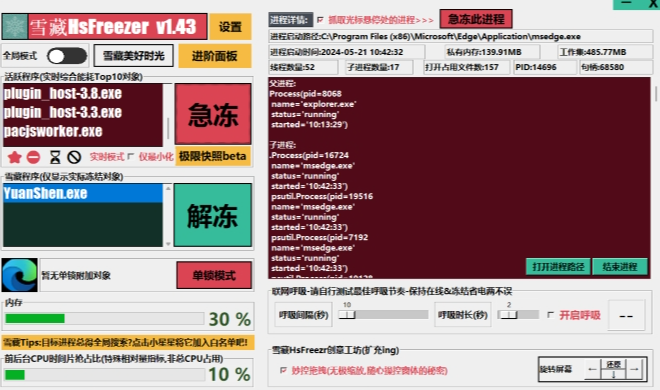This screenshot has height=390, width=660.
Task: Click explorer.exe parent process text
Action: tap(314, 104)
